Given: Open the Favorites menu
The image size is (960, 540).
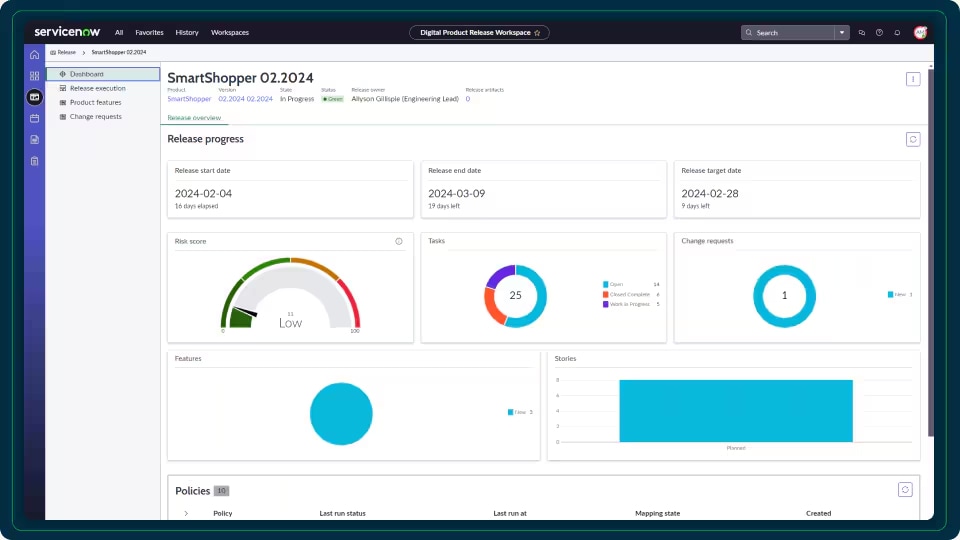Looking at the screenshot, I should (149, 32).
